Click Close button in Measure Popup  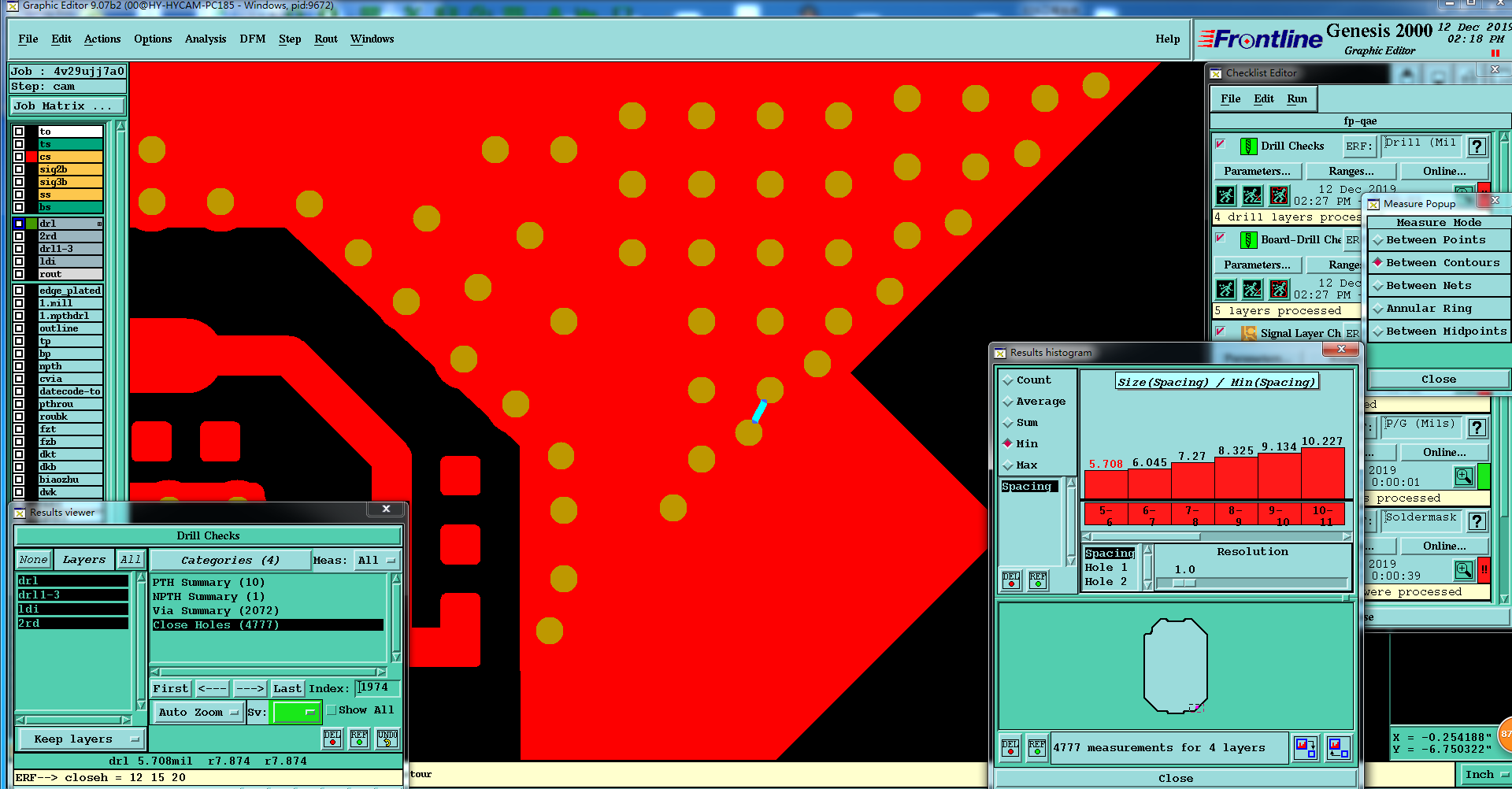pos(1439,380)
